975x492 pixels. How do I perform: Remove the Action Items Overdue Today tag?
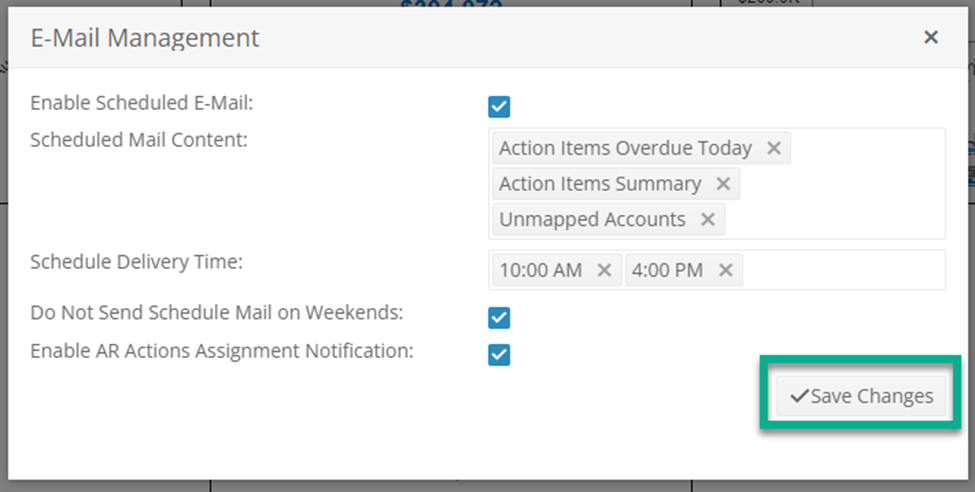click(774, 148)
